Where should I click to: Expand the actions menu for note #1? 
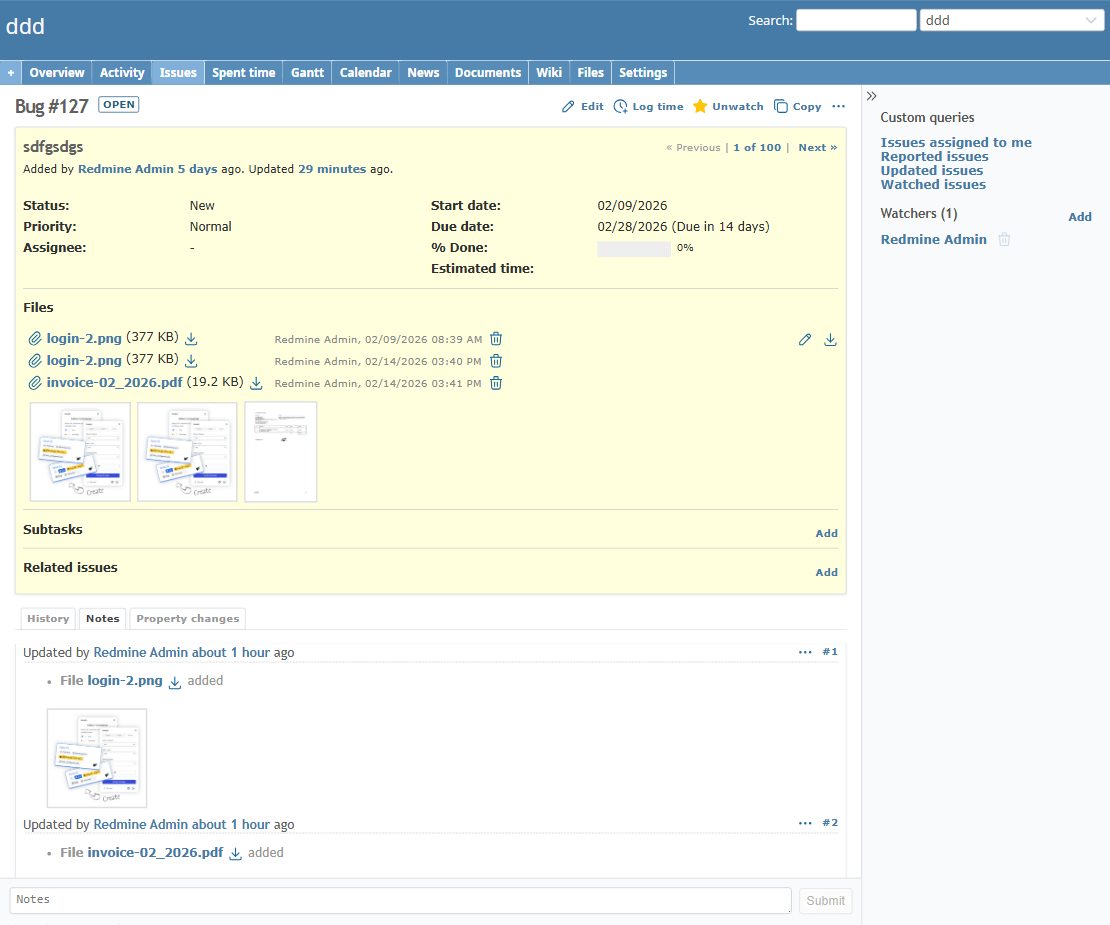pyautogui.click(x=805, y=652)
